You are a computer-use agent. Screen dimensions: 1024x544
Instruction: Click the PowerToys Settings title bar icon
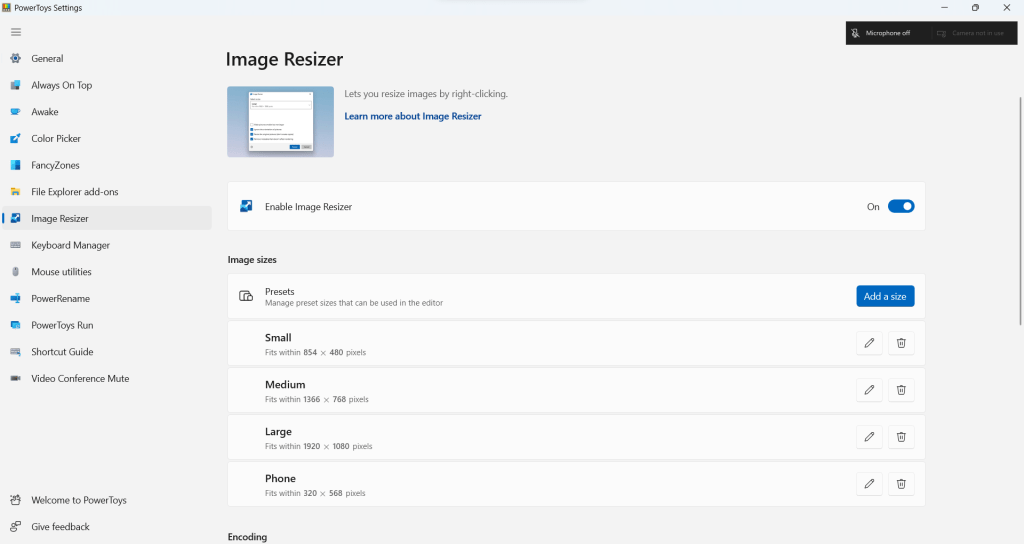(x=7, y=8)
